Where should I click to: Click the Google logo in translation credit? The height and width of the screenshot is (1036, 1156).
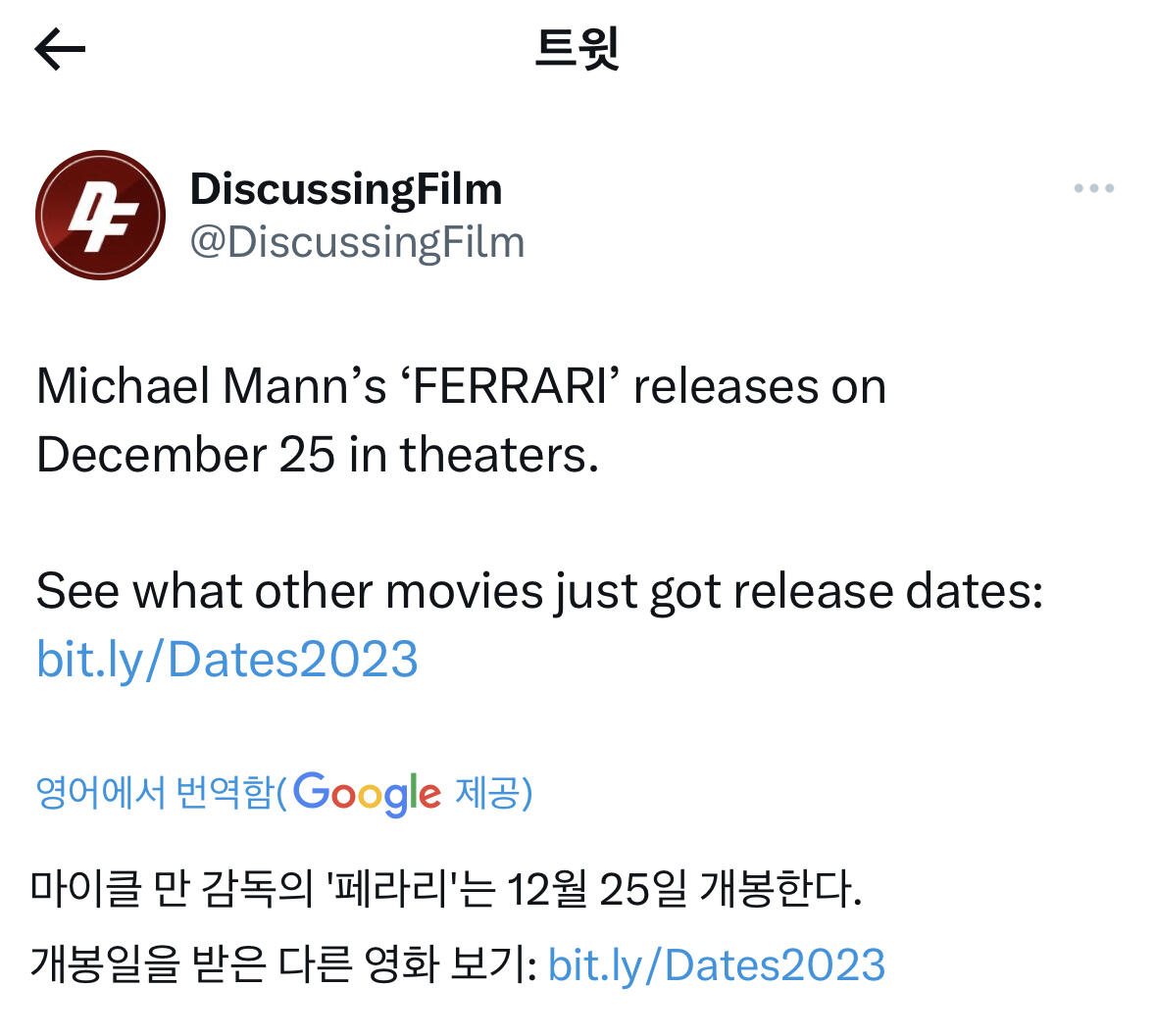pos(367,793)
